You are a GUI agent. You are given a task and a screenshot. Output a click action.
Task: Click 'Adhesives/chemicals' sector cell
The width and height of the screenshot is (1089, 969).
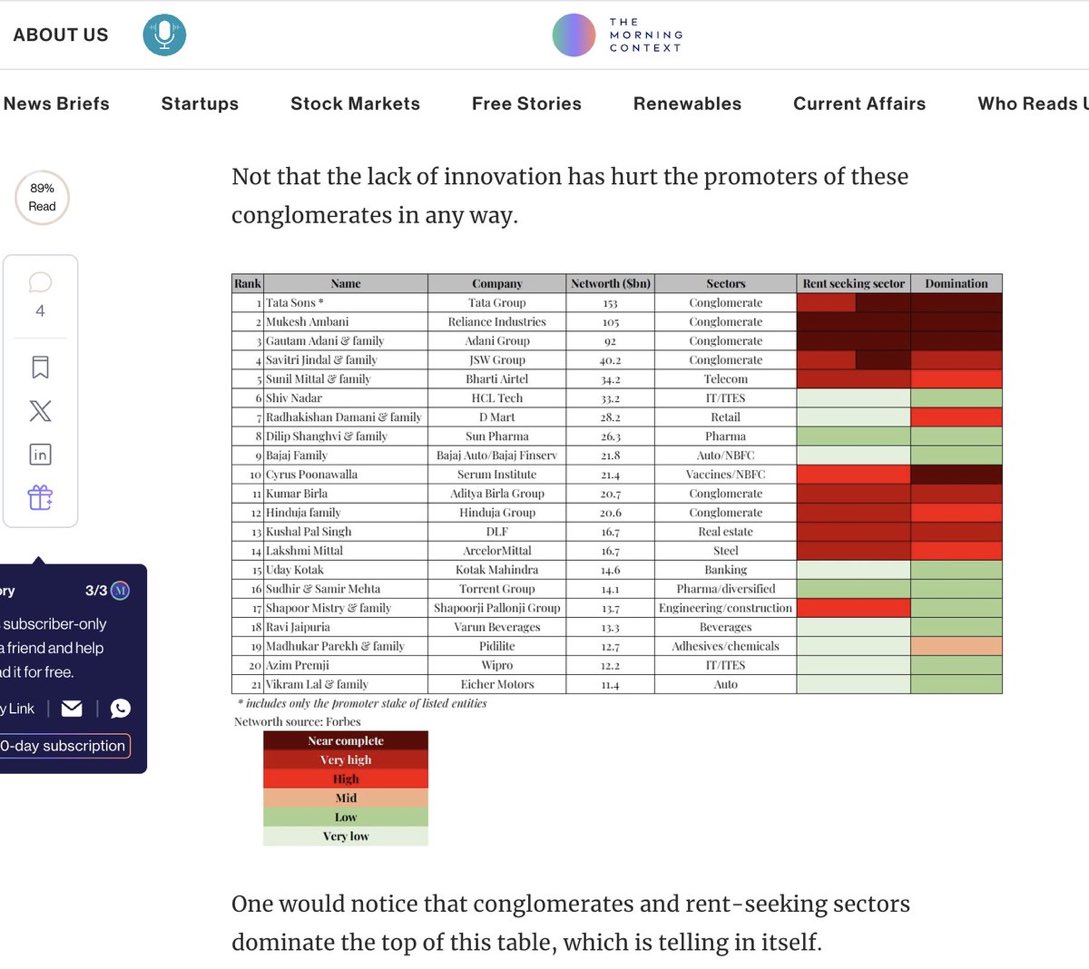point(725,646)
